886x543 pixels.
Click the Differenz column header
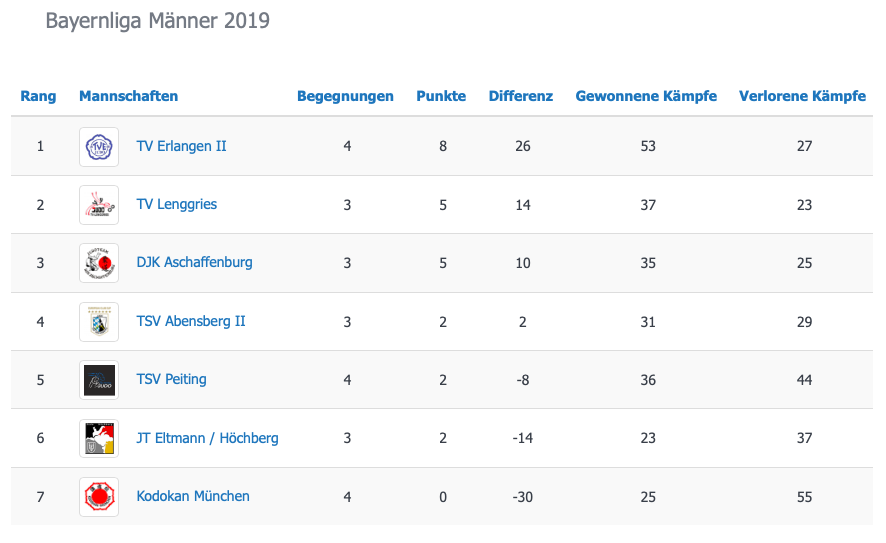tap(520, 97)
